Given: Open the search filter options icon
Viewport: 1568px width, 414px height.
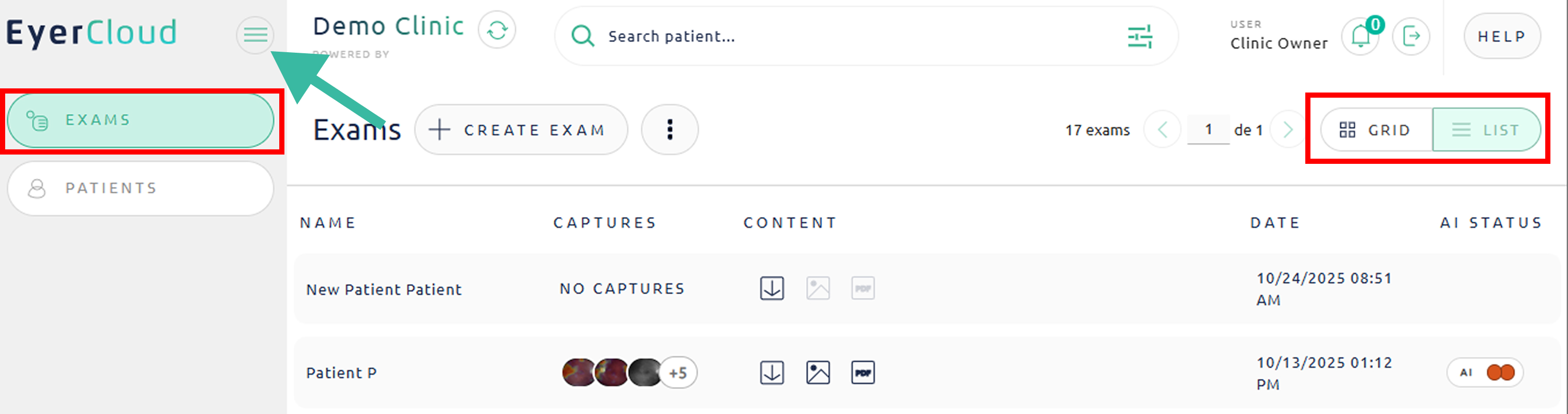Looking at the screenshot, I should (x=1139, y=37).
